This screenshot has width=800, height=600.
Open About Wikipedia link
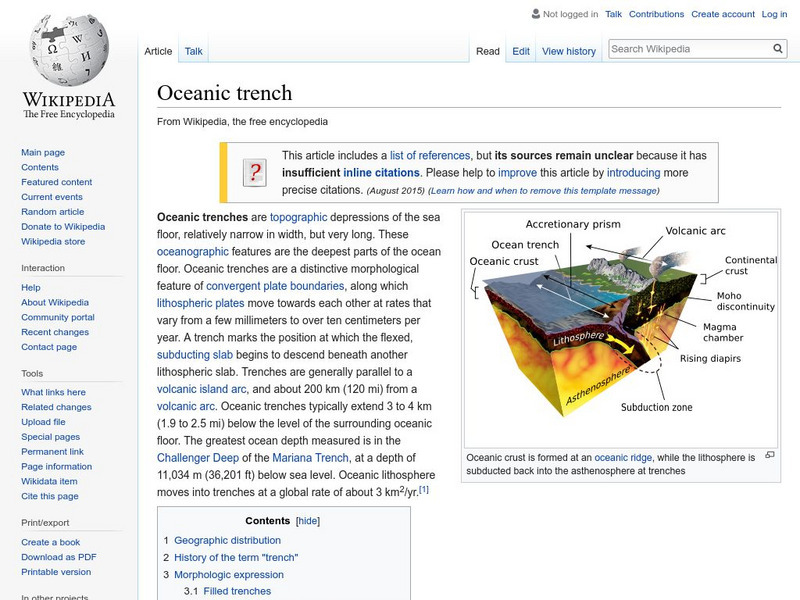55,302
